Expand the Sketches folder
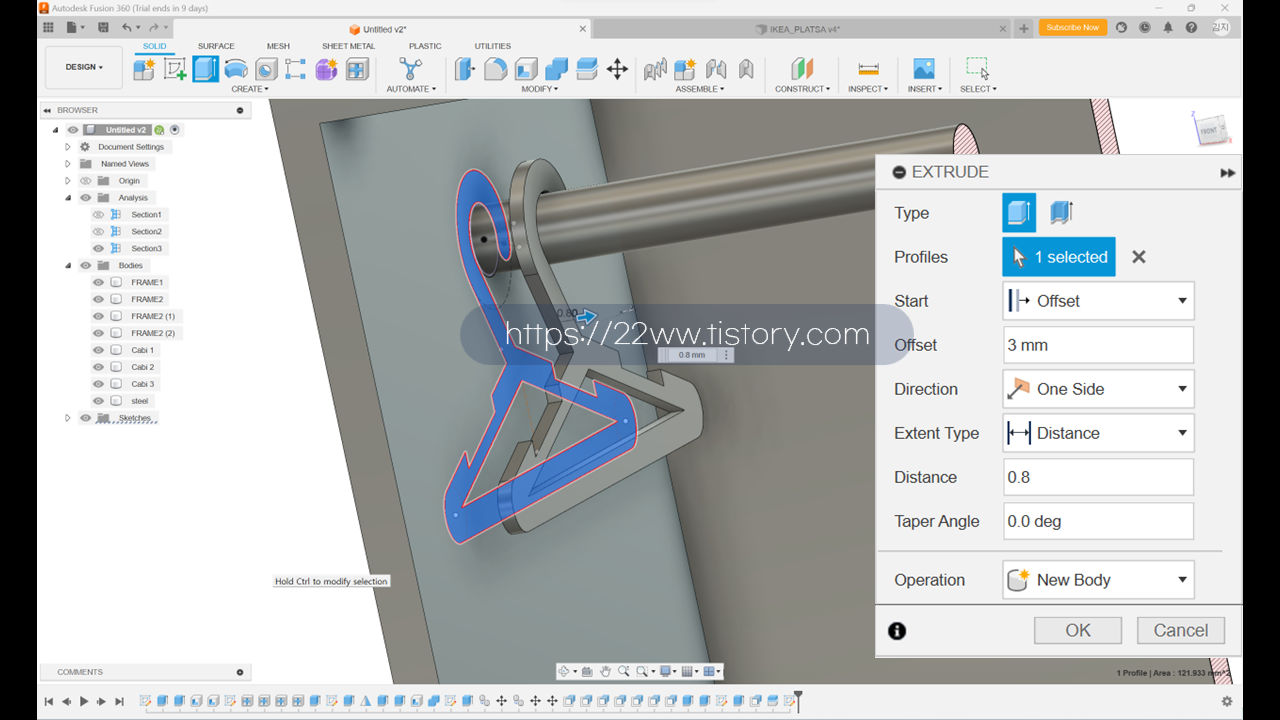The width and height of the screenshot is (1280, 720). coord(68,418)
